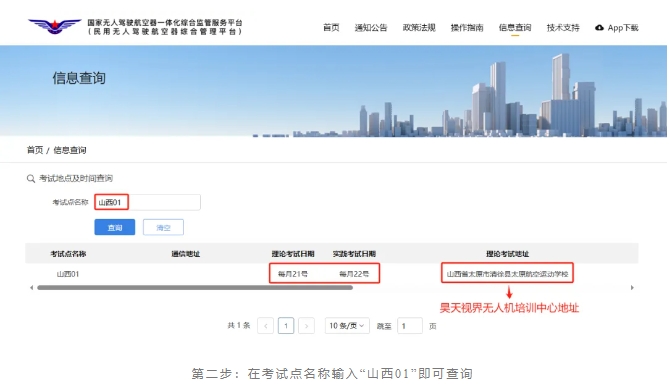This screenshot has width=669, height=389.
Task: Click the table's left scroll arrow
Action: [x=31, y=288]
